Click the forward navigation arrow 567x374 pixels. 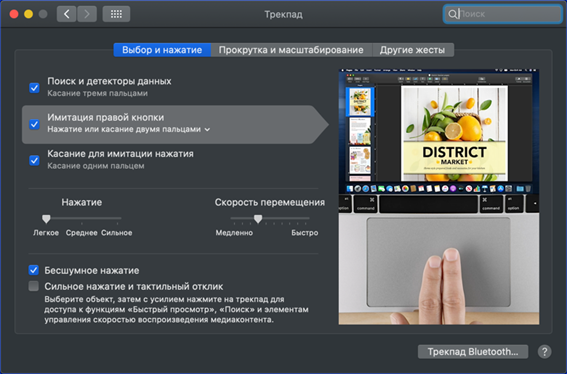[87, 14]
